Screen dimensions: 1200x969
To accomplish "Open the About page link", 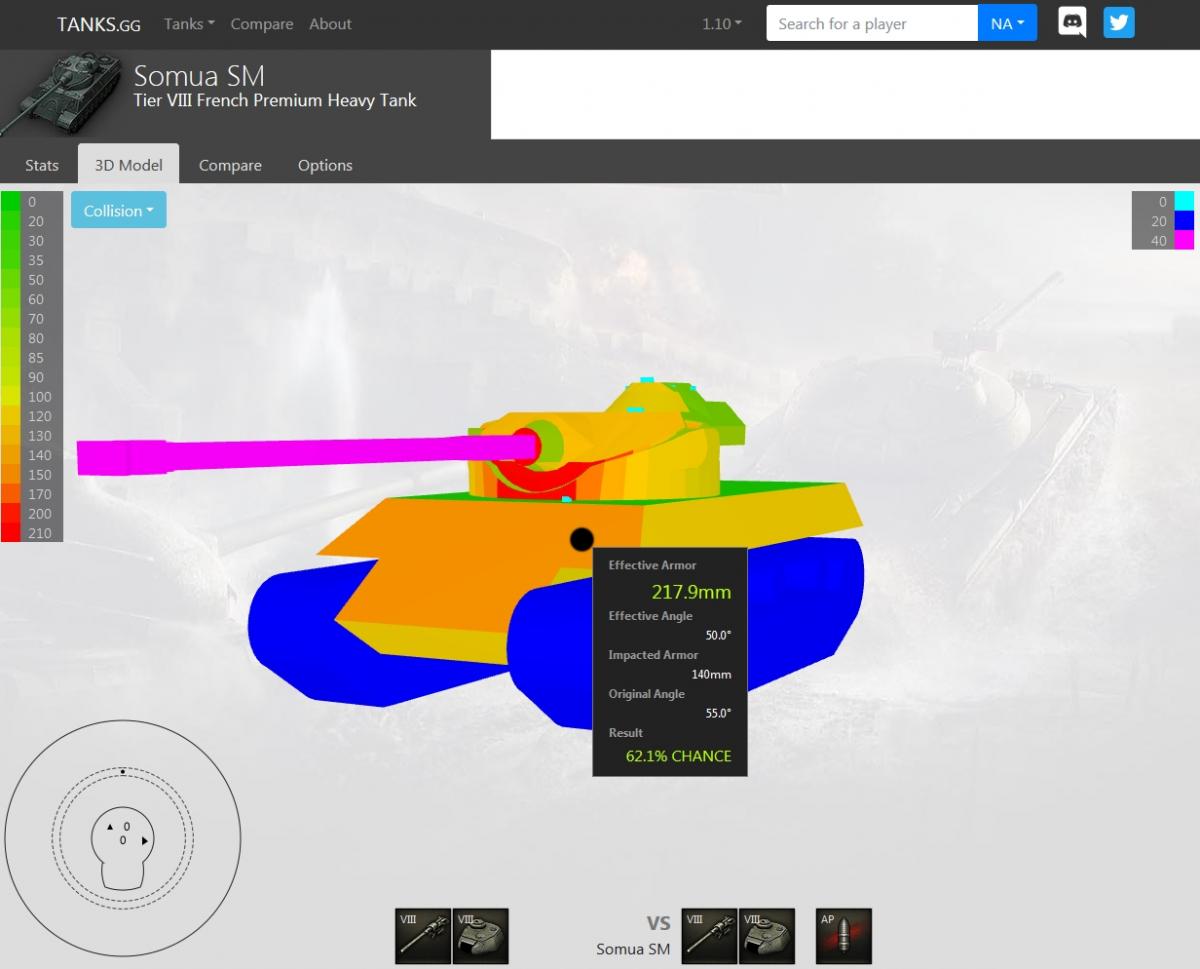I will tap(330, 24).
